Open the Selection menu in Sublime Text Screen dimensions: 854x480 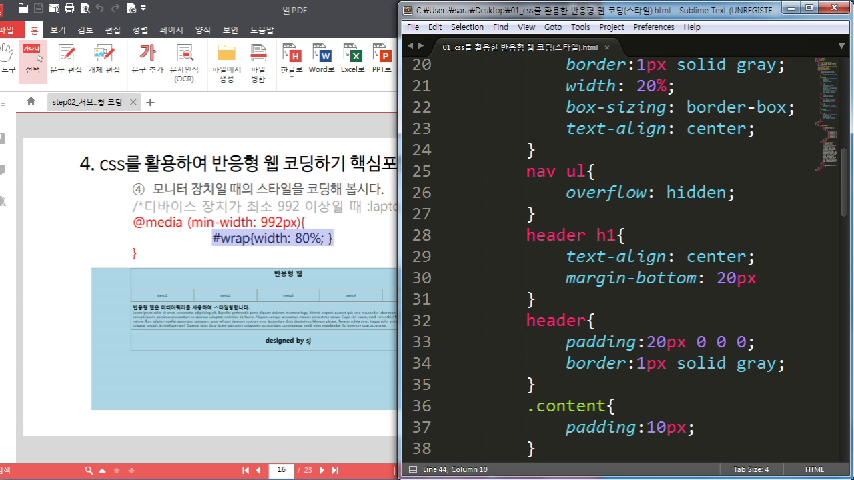[x=467, y=27]
